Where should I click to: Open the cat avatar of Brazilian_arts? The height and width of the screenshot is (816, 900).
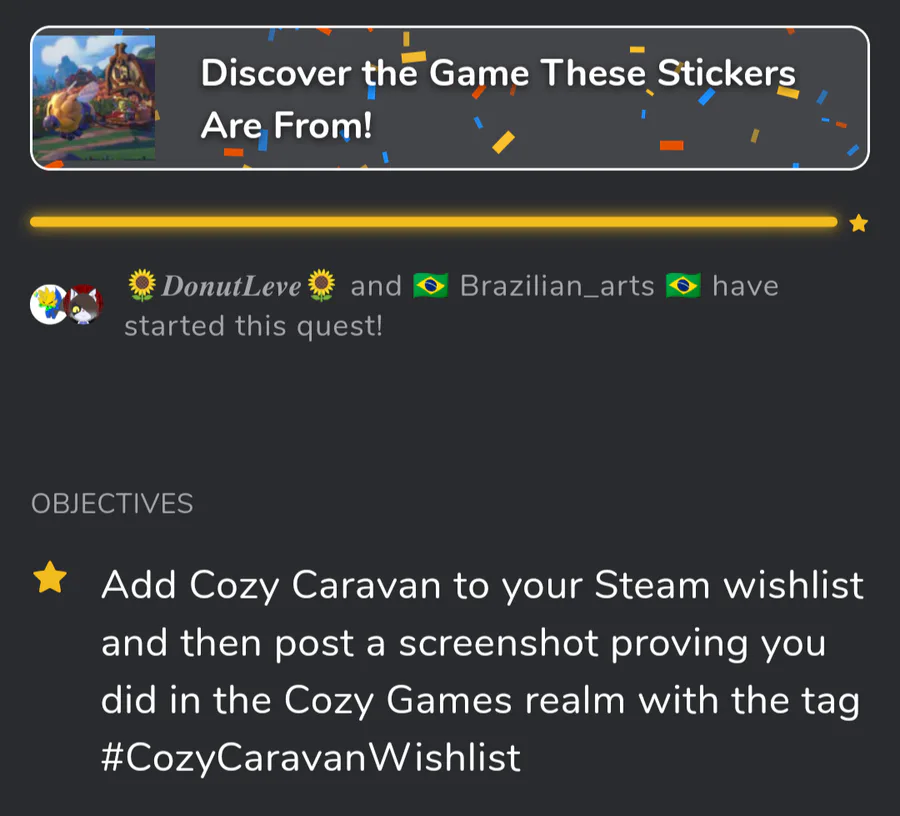84,304
